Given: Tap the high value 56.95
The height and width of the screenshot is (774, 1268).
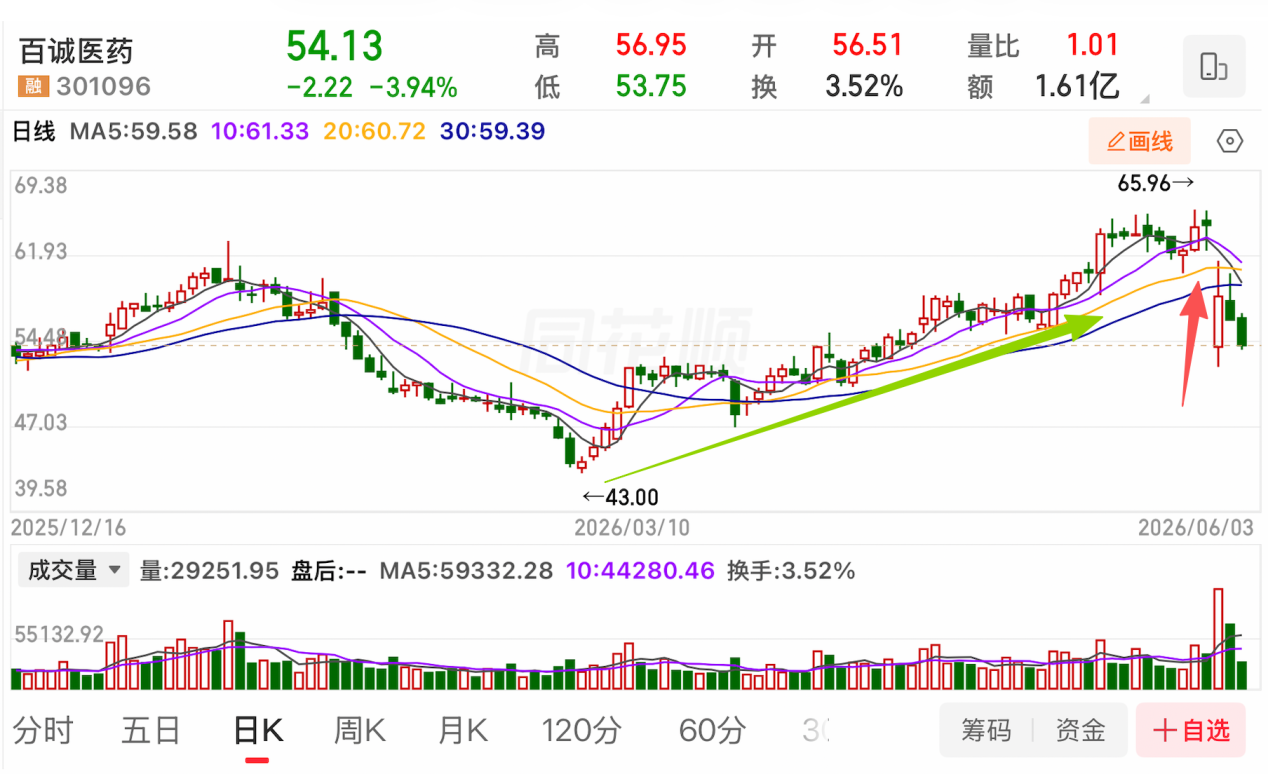Looking at the screenshot, I should (x=651, y=45).
